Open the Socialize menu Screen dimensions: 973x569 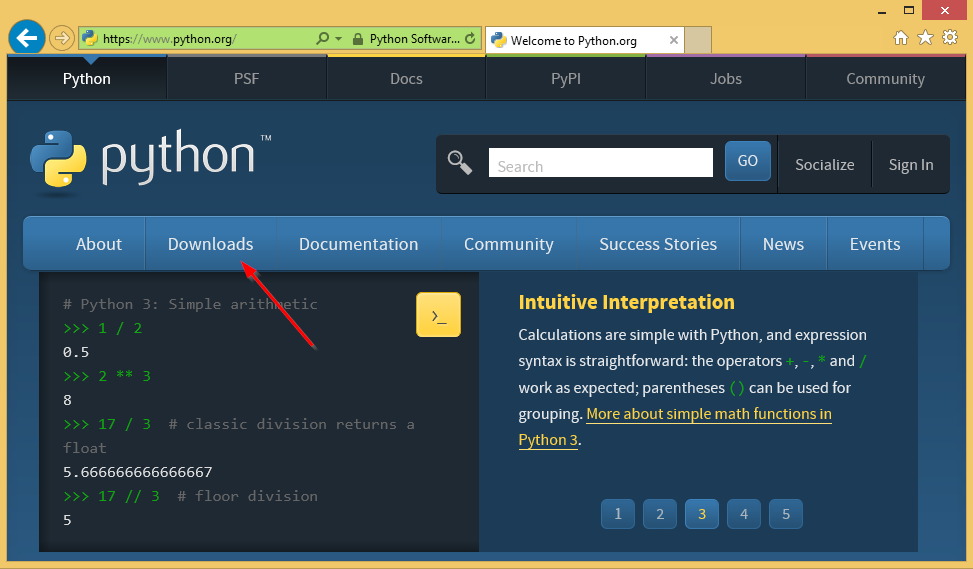point(824,164)
